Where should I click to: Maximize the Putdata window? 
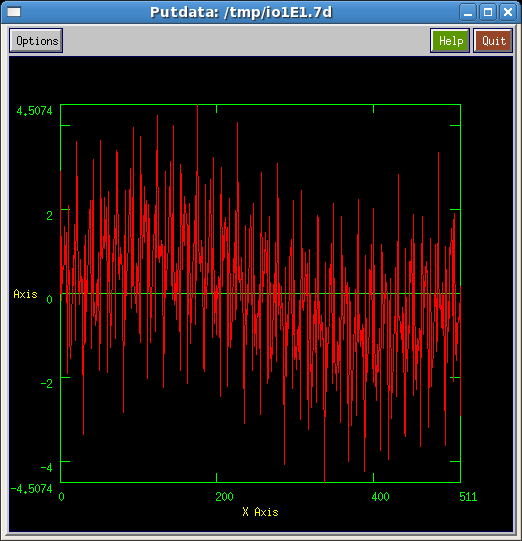tap(488, 12)
